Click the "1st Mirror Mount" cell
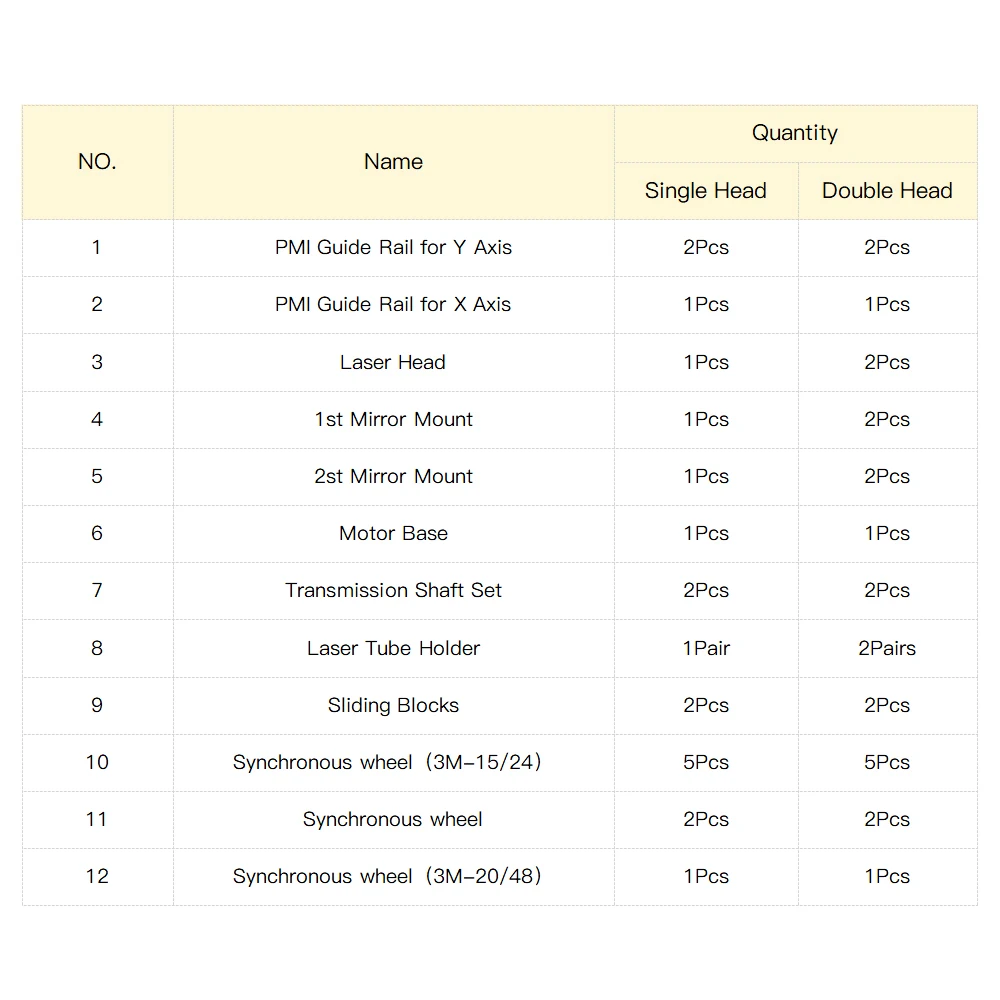Viewport: 1000px width, 1000px height. (393, 419)
